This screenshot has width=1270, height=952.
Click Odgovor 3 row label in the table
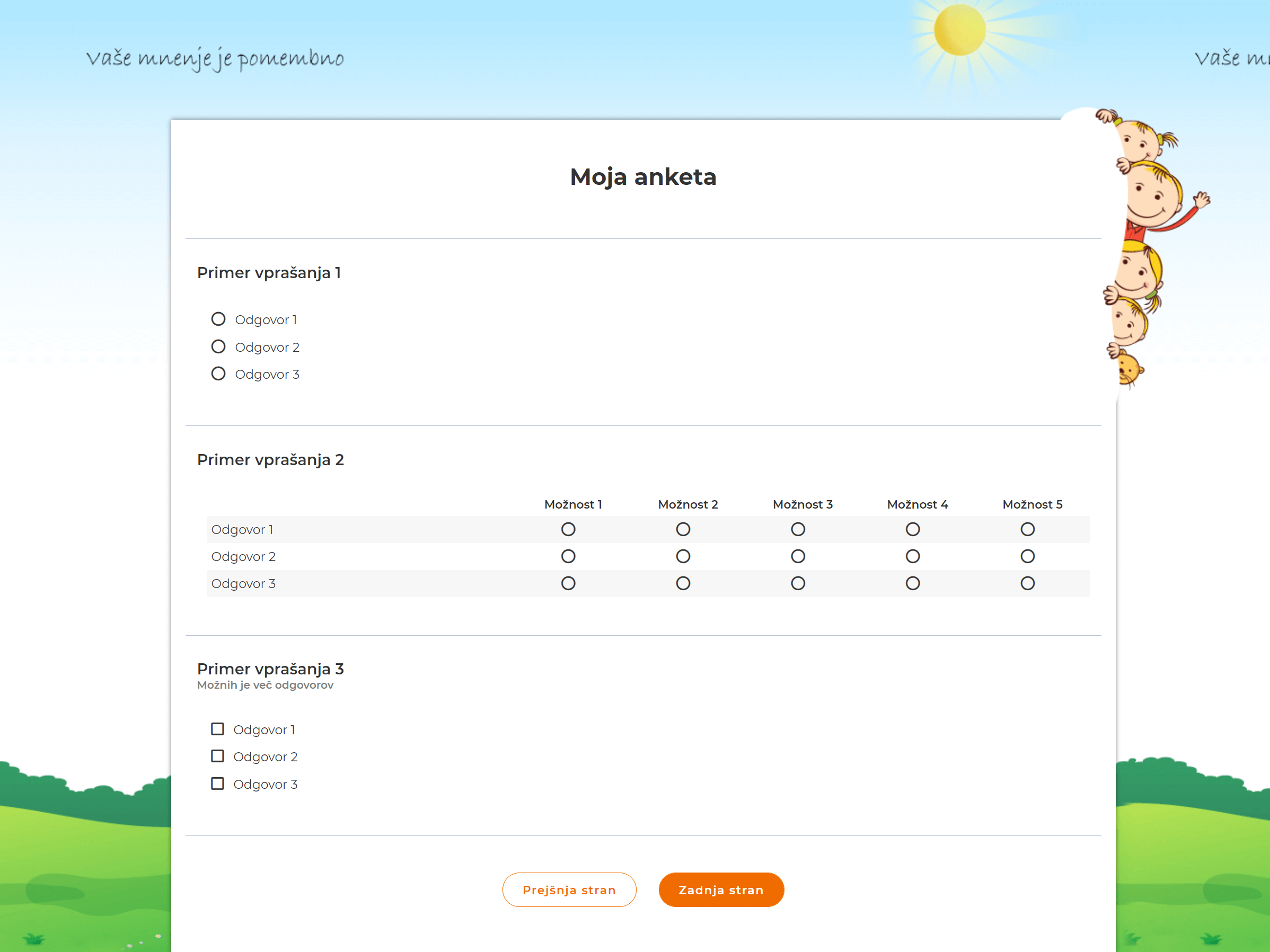tap(243, 583)
